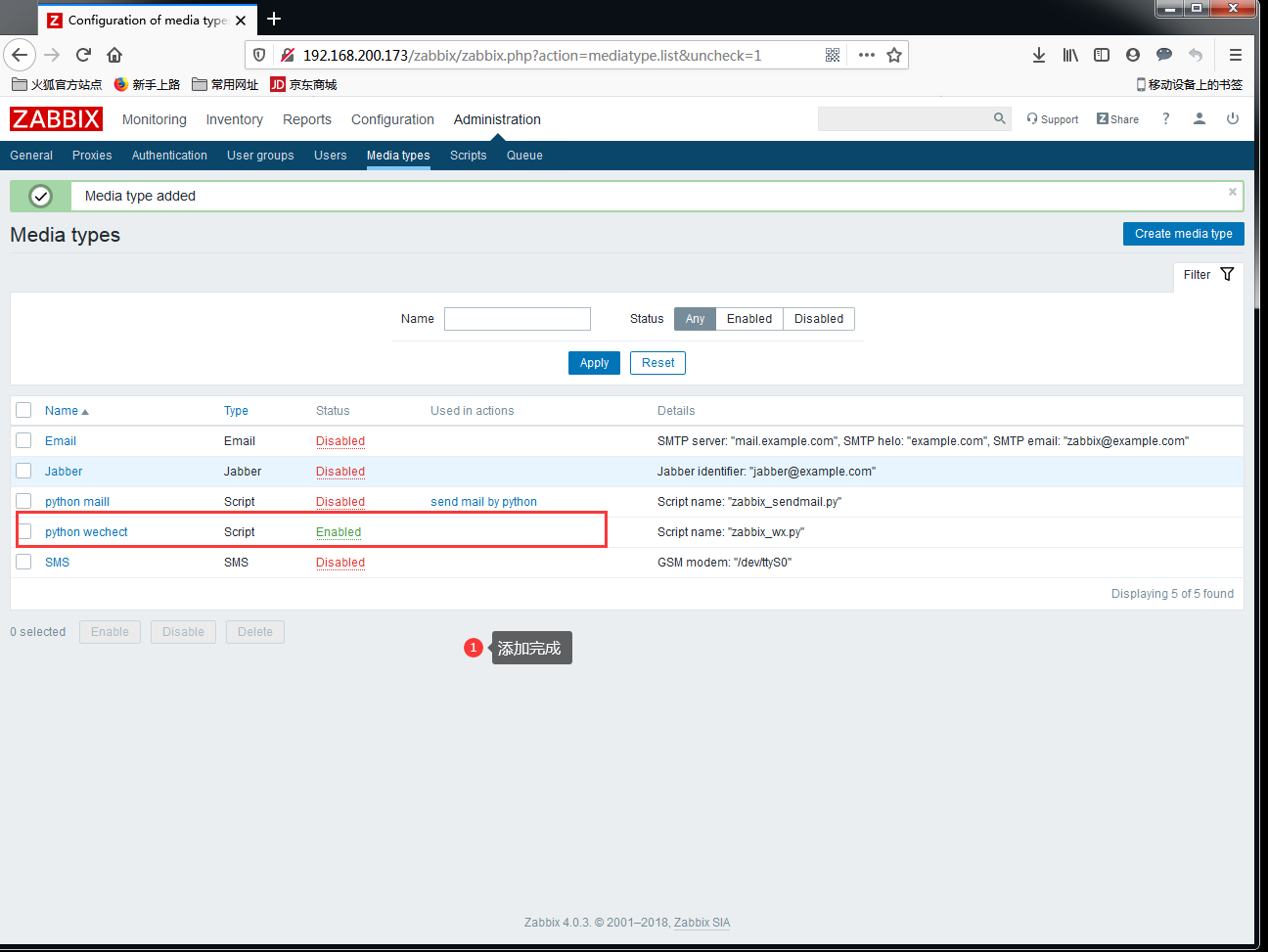Open the page actions three-dot menu
The image size is (1268, 952).
point(866,55)
